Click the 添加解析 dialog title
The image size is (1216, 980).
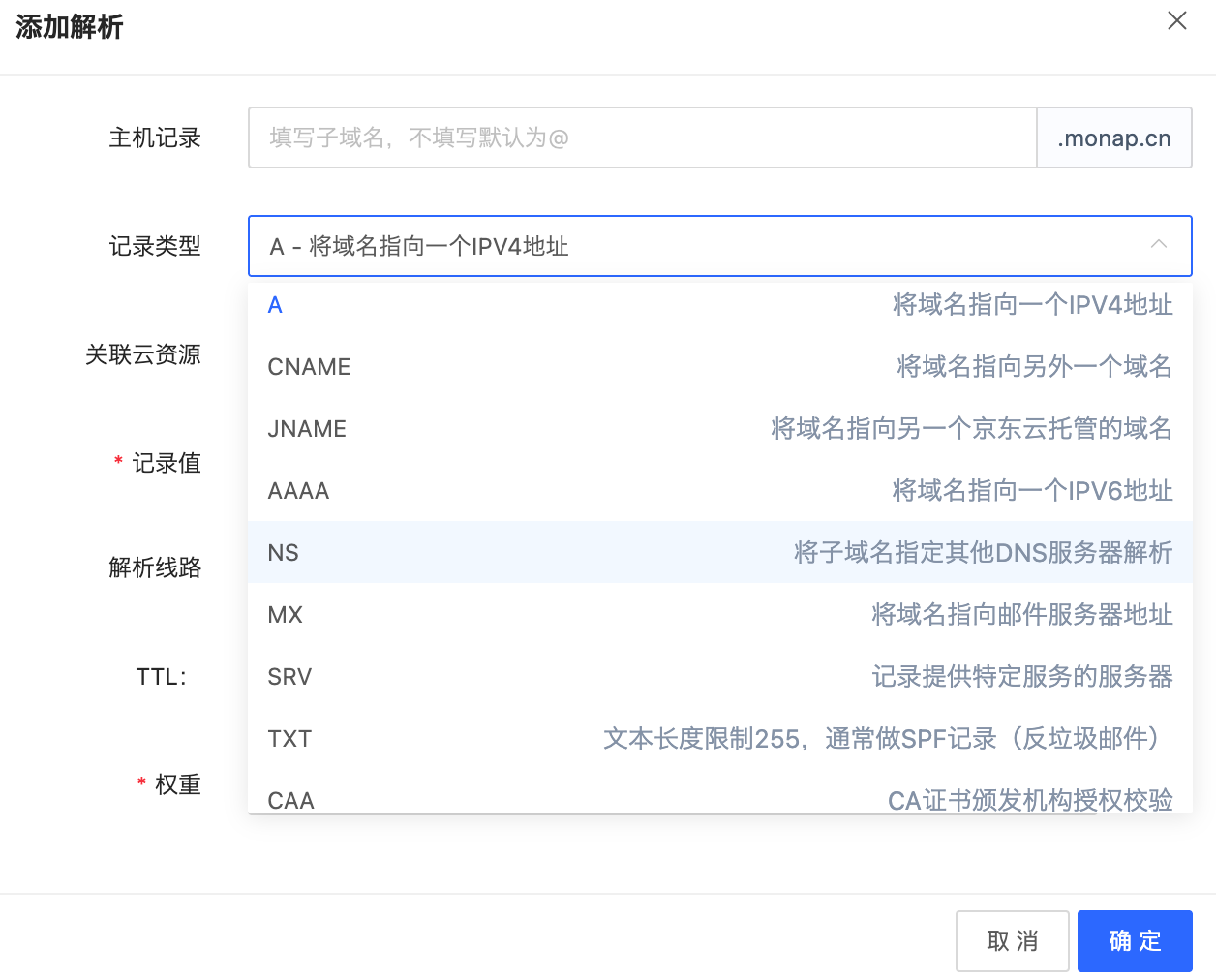click(x=70, y=27)
